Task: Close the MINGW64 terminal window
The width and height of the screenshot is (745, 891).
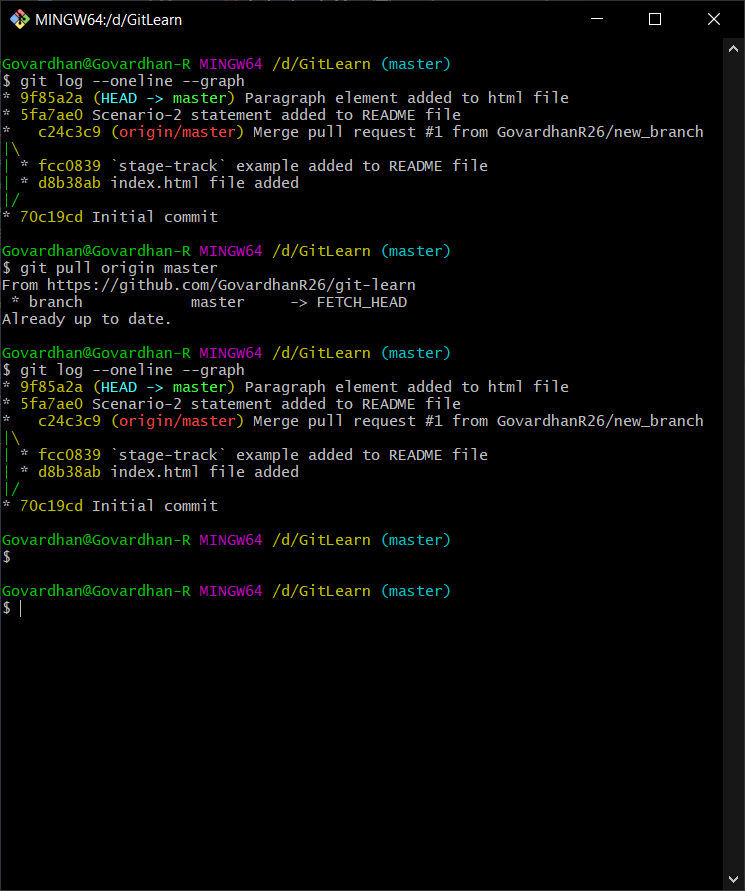Action: pos(714,19)
